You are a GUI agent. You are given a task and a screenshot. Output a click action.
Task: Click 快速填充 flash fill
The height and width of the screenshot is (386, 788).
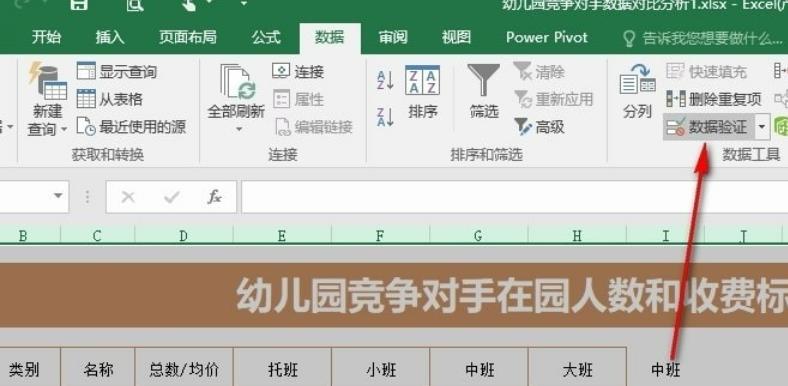tap(707, 71)
